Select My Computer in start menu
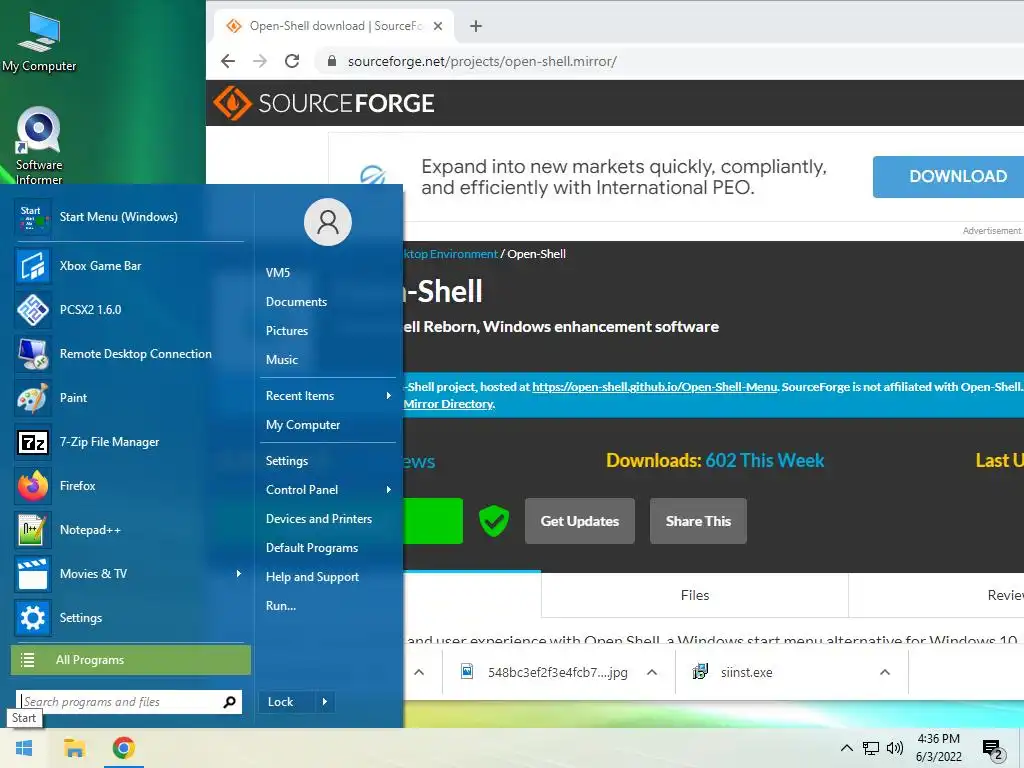This screenshot has width=1024, height=768. 302,425
